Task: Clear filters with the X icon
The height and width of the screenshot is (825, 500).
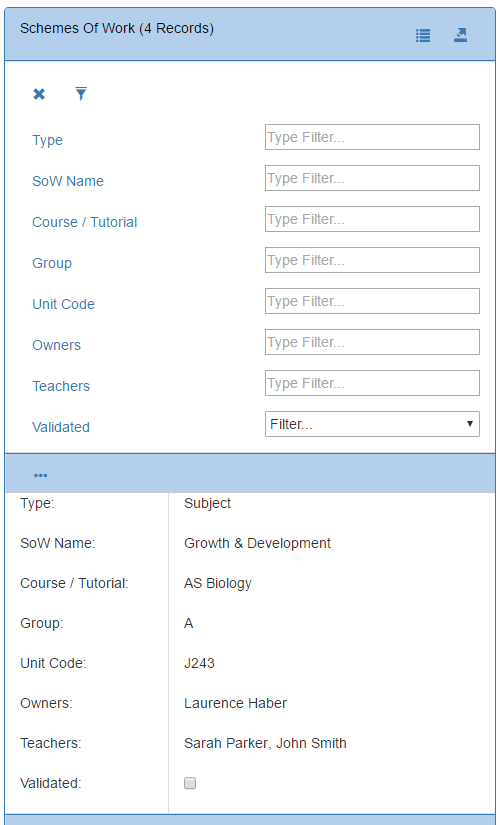Action: point(39,94)
